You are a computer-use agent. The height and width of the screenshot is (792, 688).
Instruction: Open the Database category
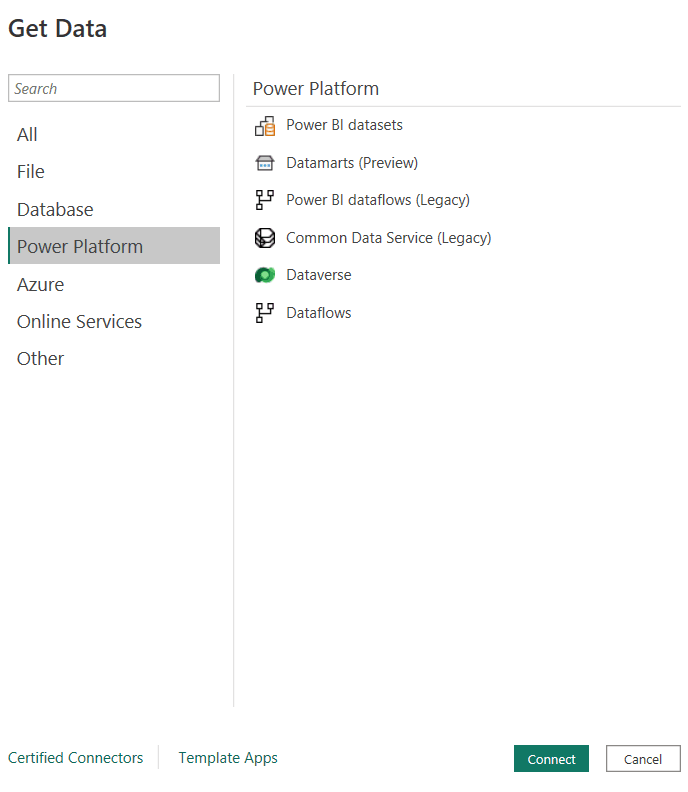point(114,209)
